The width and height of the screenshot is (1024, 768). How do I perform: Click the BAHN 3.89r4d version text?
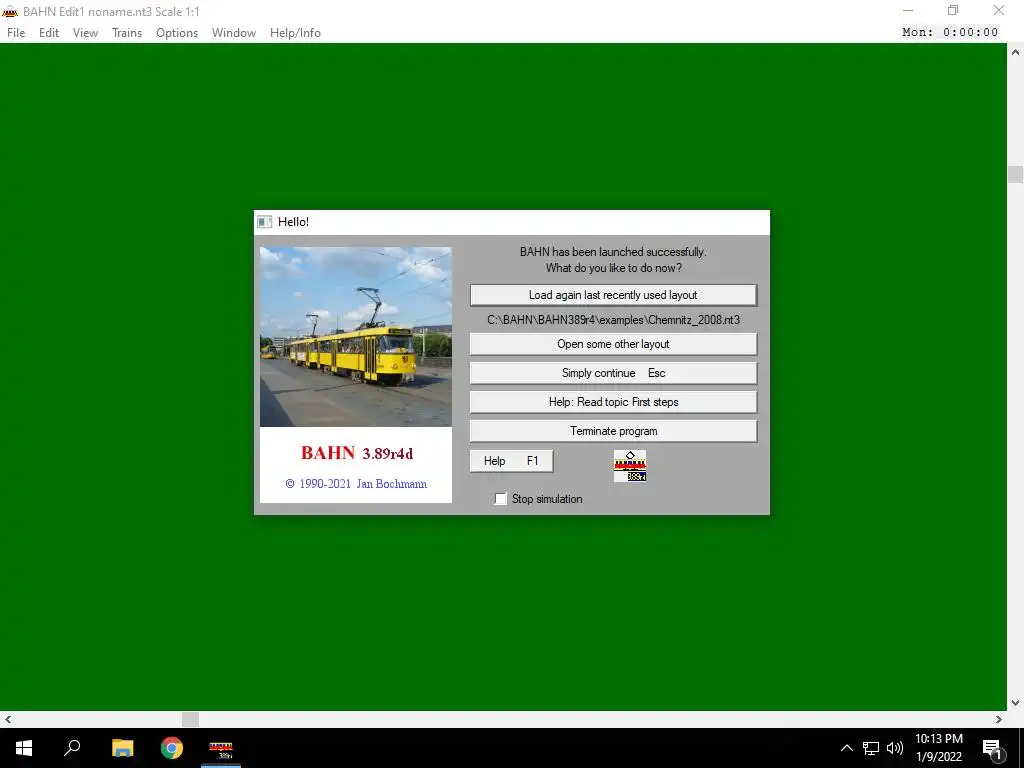[357, 453]
